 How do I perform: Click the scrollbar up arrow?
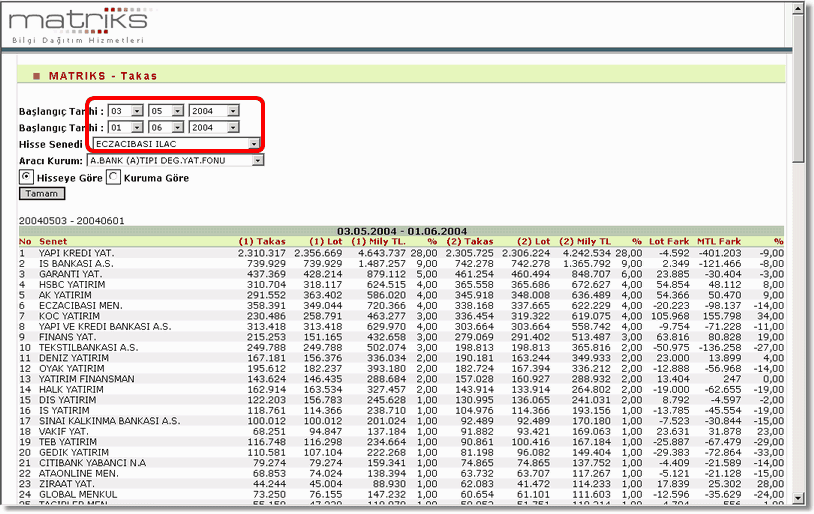798,9
